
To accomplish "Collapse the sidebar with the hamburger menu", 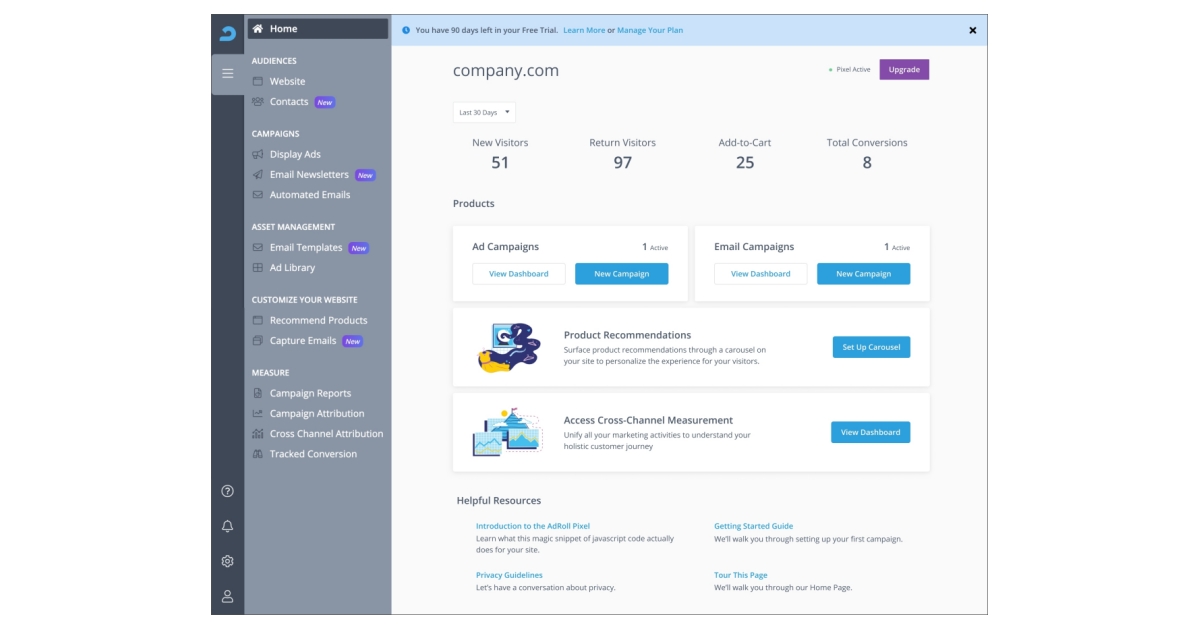I will [x=227, y=72].
